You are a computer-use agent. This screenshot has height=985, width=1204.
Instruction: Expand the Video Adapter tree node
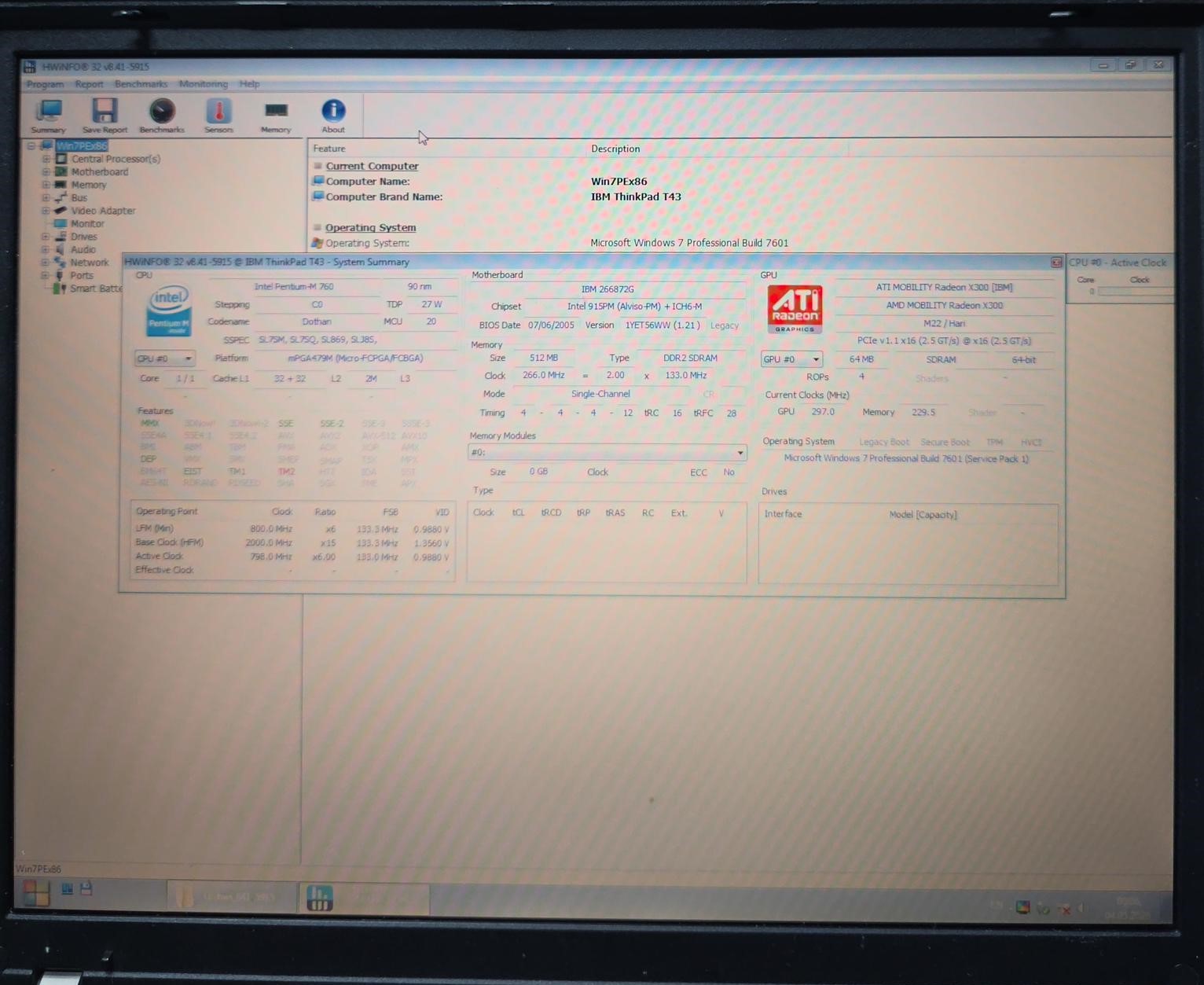46,211
